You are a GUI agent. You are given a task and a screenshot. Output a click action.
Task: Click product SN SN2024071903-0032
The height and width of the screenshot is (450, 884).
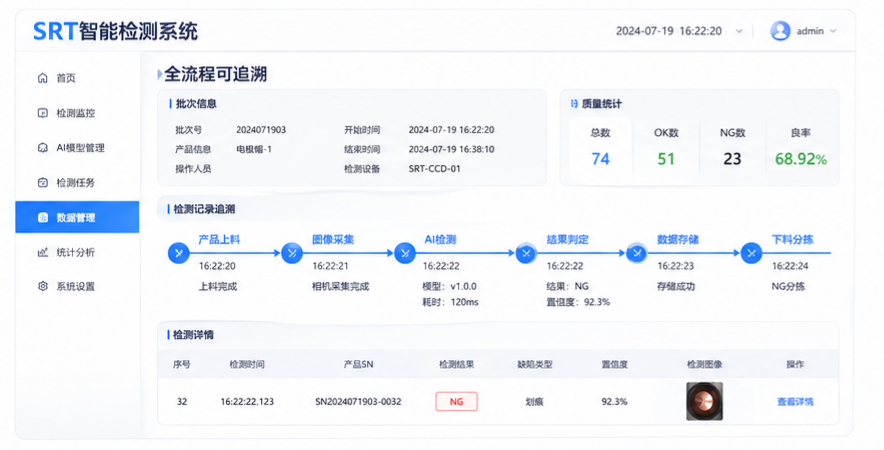(358, 402)
